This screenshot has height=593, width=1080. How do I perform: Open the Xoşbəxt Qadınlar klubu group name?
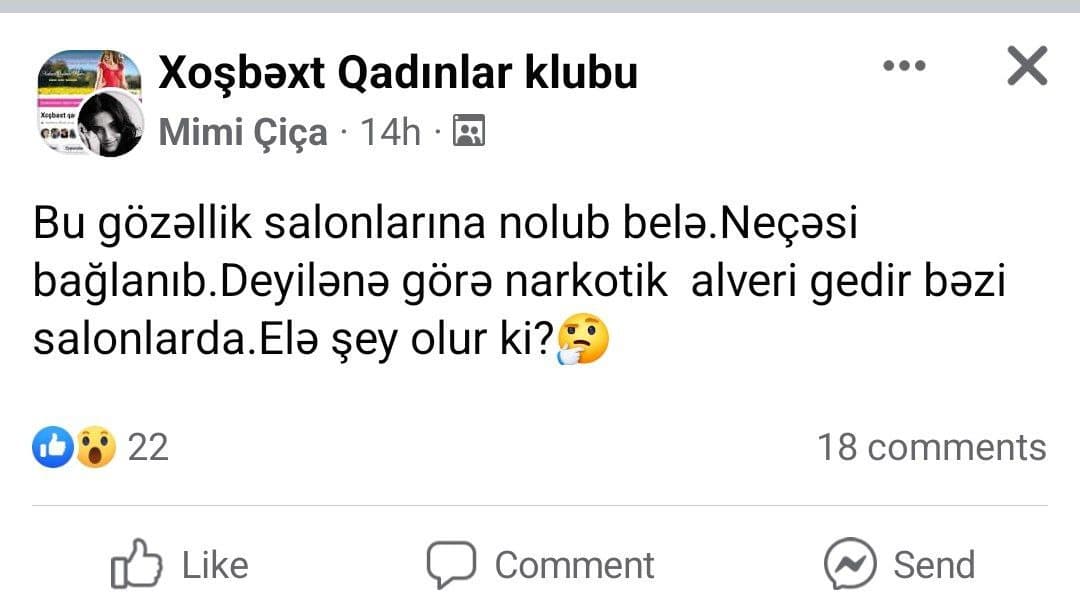(398, 72)
